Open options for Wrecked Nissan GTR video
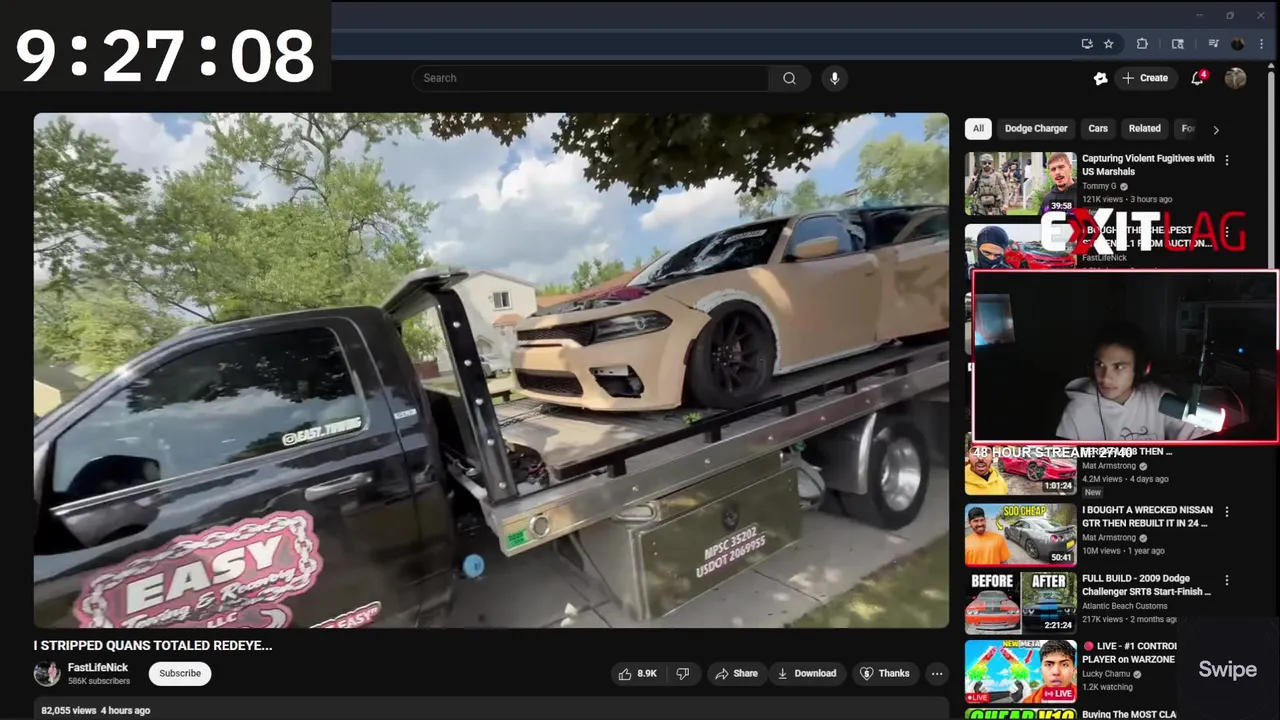 1227,512
